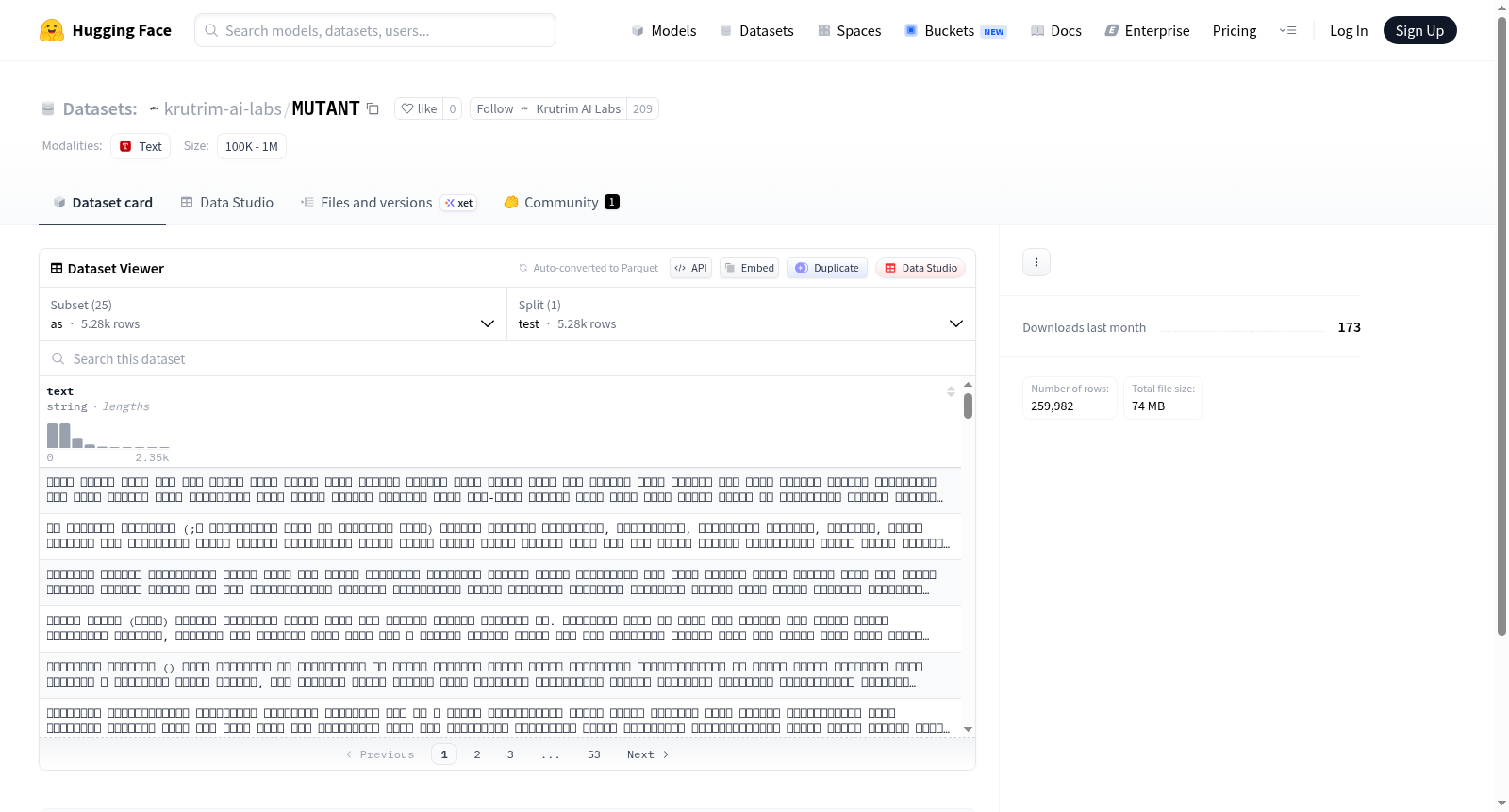Screen dimensions: 1509x812
Task: Follow Krutrim AI Labs
Action: [494, 108]
